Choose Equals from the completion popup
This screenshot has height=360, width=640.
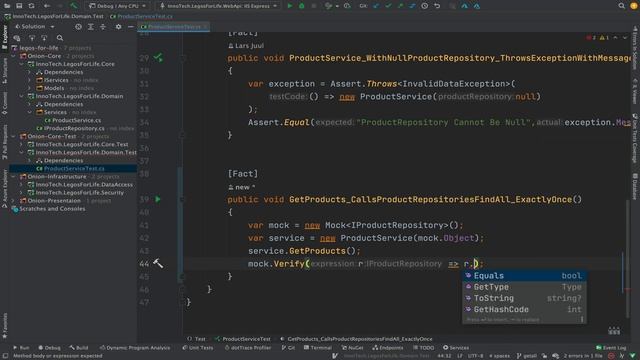click(x=524, y=276)
